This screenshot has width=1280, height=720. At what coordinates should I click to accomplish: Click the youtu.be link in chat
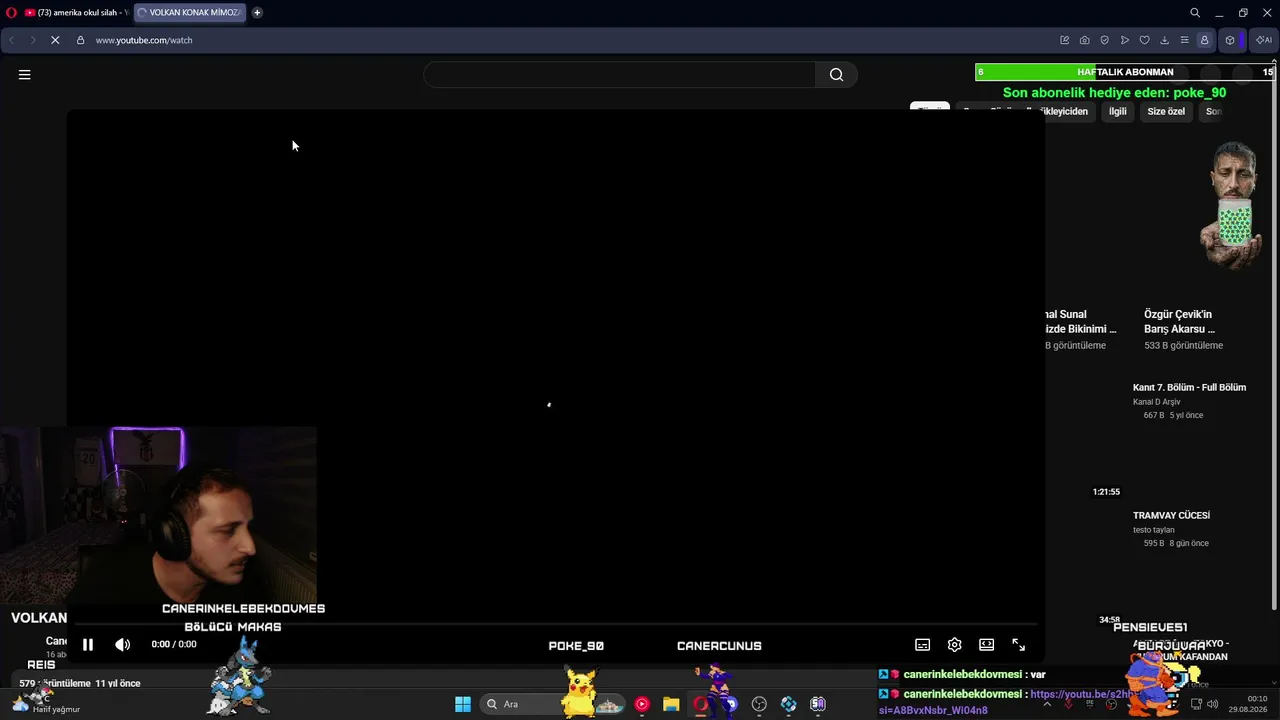[1008, 702]
